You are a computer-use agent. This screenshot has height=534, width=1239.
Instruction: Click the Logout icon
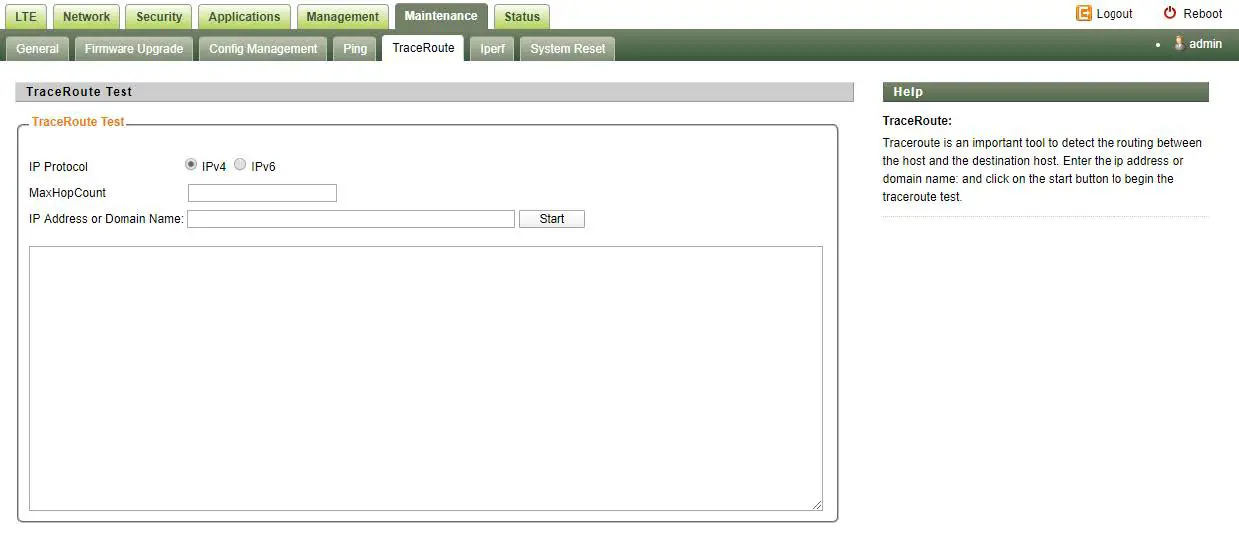pyautogui.click(x=1084, y=13)
